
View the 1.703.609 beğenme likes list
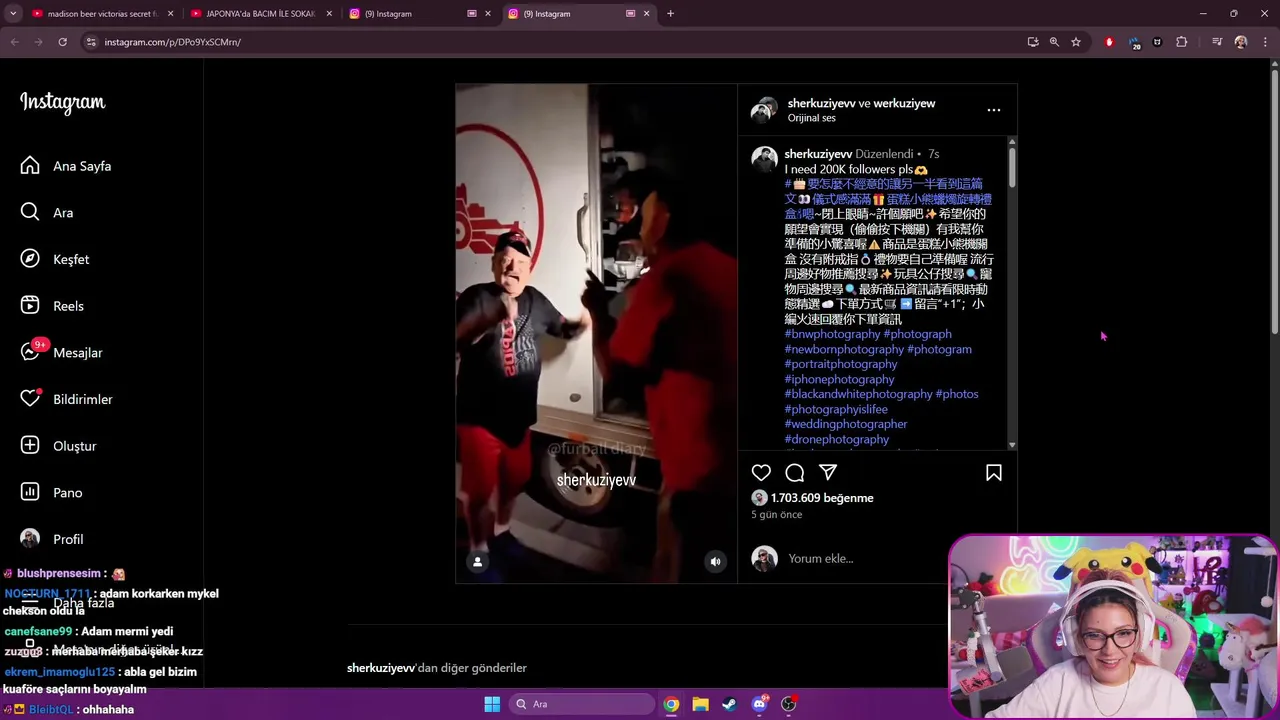point(822,498)
